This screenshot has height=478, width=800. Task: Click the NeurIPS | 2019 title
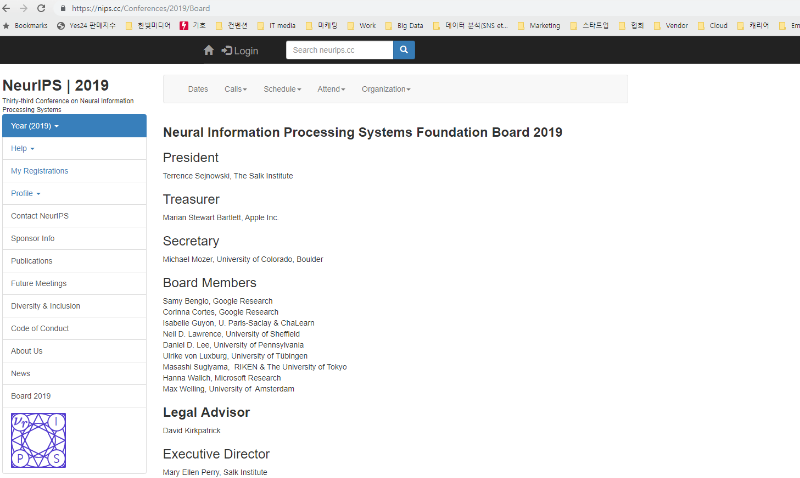click(56, 85)
